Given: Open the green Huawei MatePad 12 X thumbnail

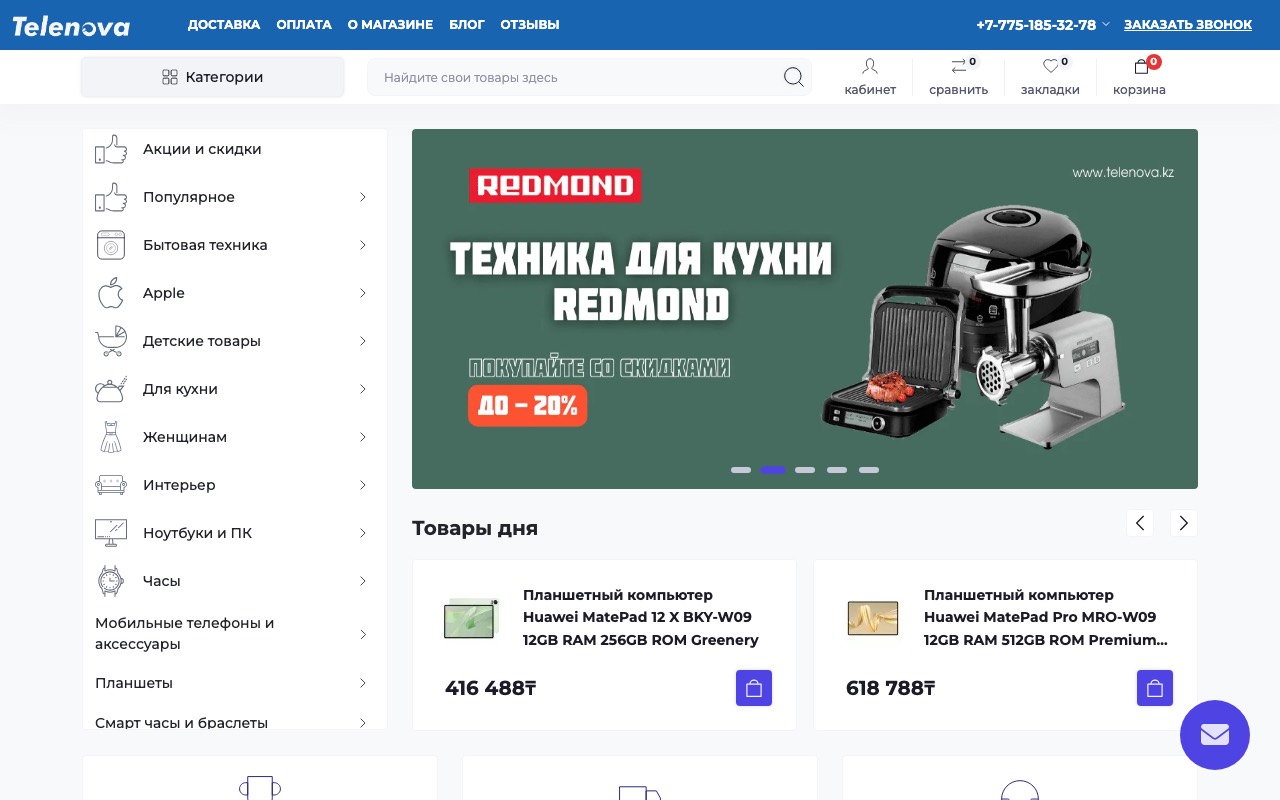Looking at the screenshot, I should coord(471,618).
